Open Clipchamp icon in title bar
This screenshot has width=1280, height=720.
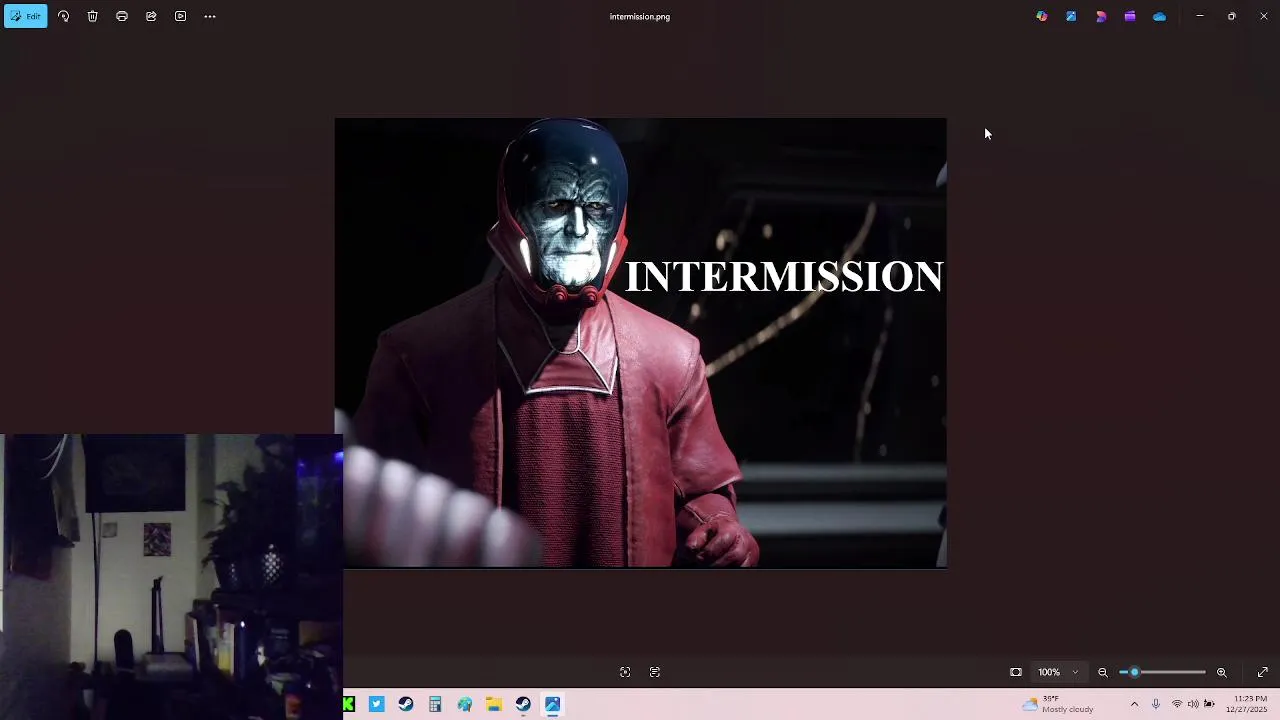1101,16
